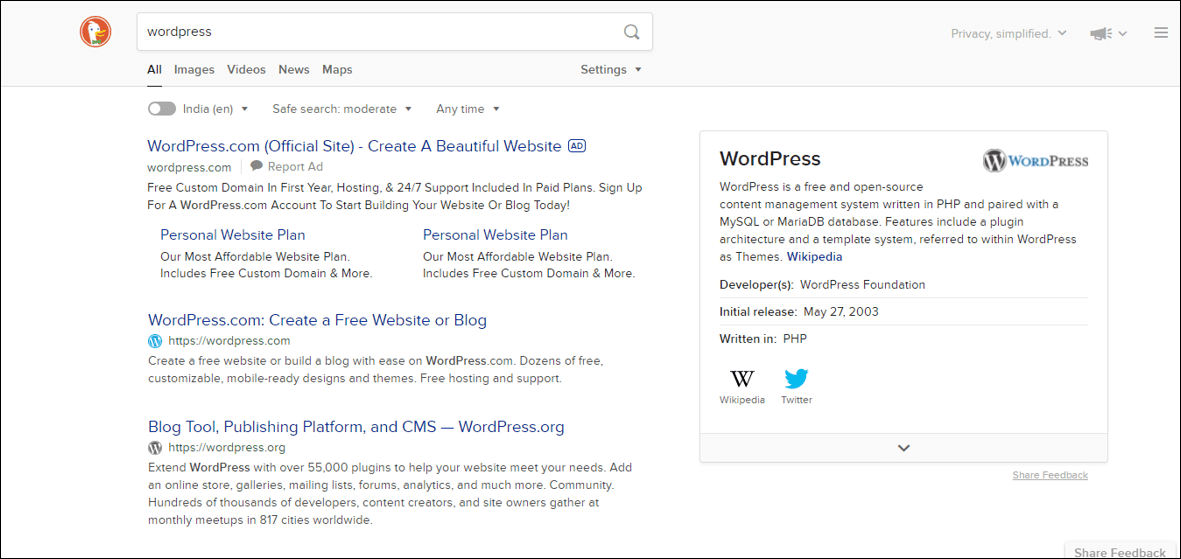
Task: Open the Twitter bird icon
Action: 796,378
